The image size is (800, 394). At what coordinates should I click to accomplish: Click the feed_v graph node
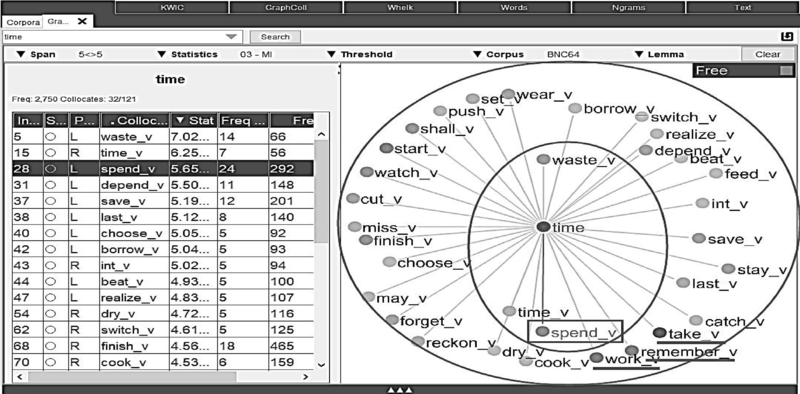click(x=716, y=174)
